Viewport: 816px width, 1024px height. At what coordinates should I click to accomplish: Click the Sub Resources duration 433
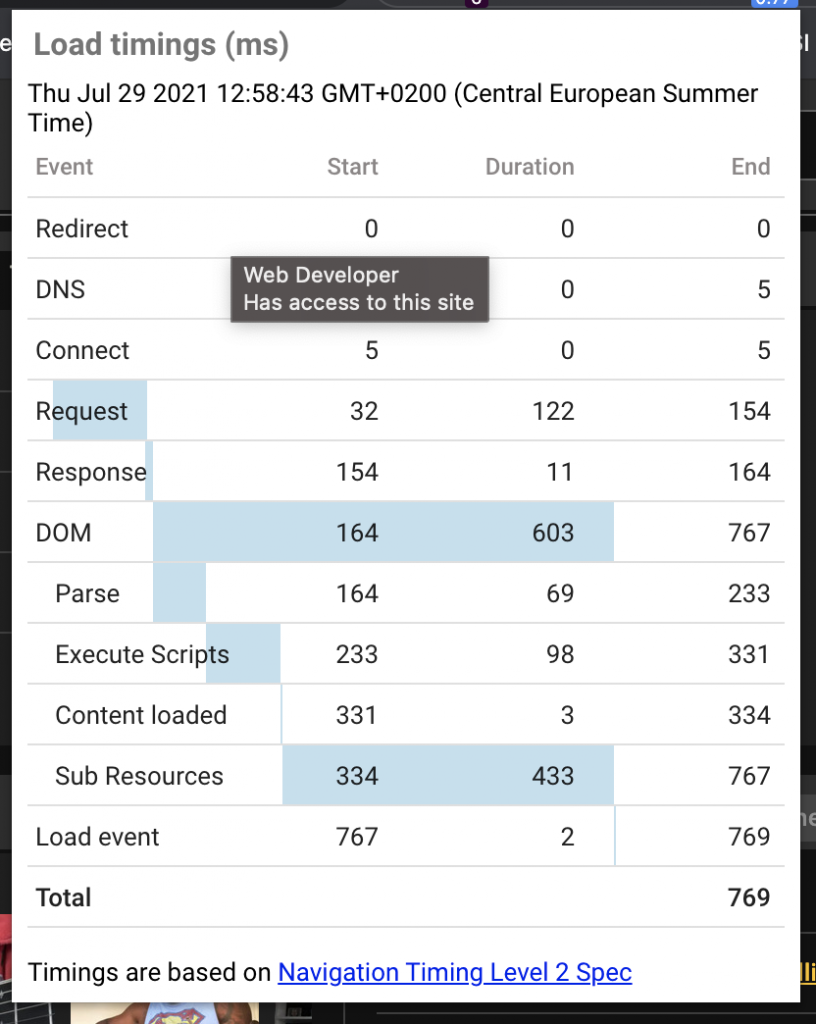click(x=553, y=776)
